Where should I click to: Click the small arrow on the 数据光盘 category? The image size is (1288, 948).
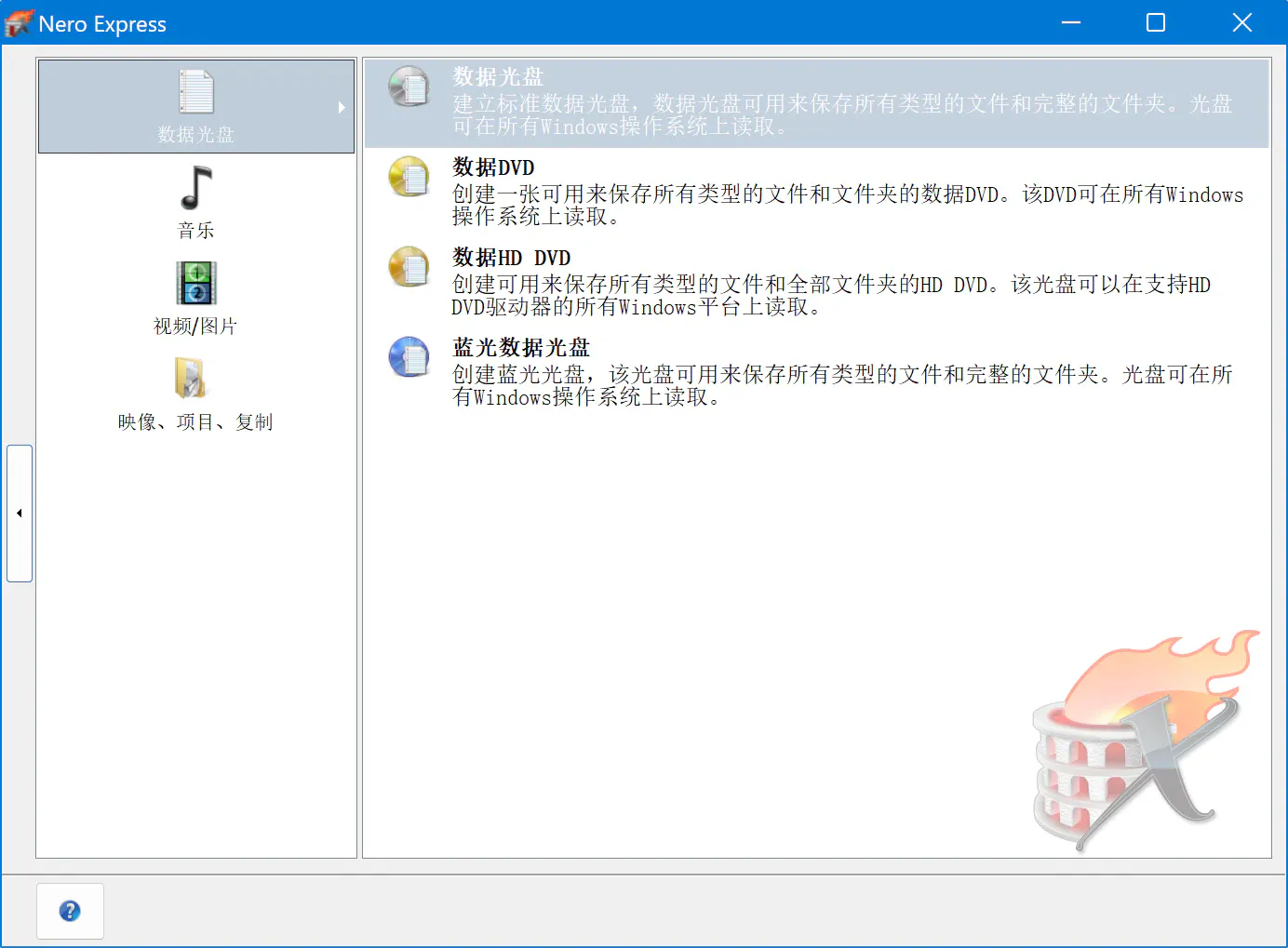point(342,107)
